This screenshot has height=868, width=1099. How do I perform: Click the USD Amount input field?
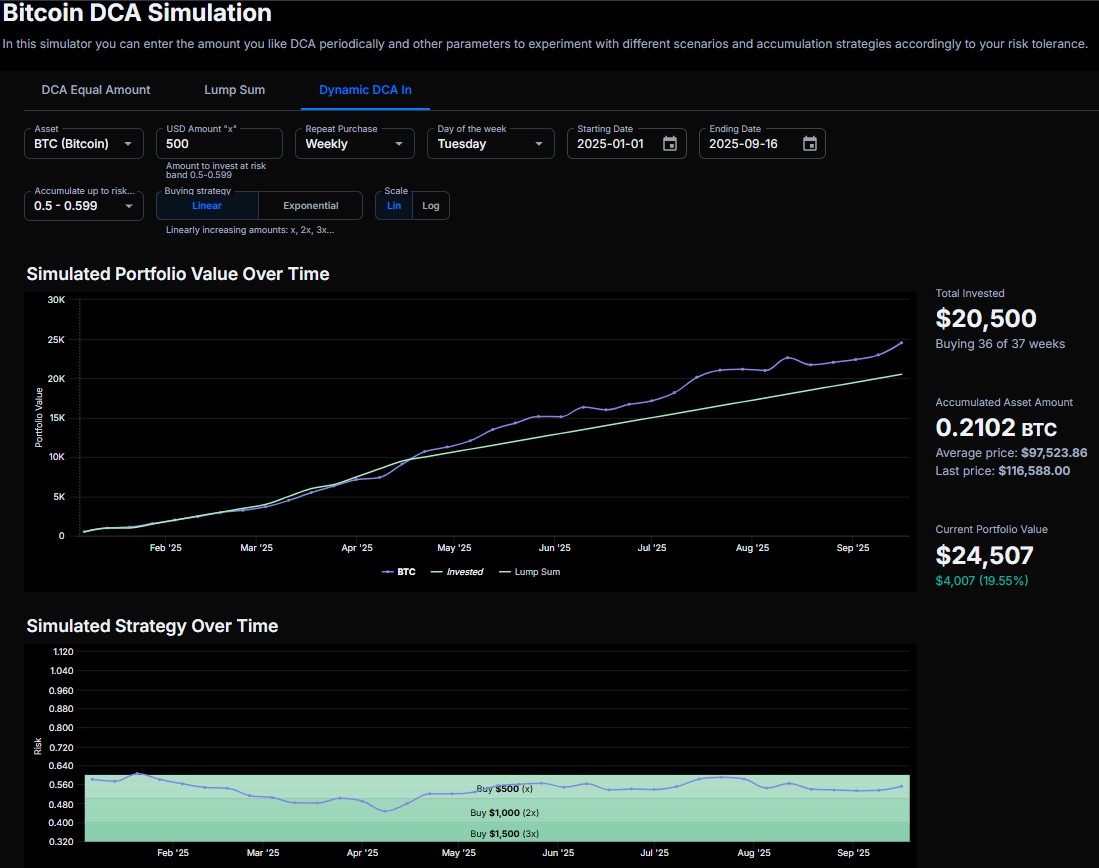(218, 144)
